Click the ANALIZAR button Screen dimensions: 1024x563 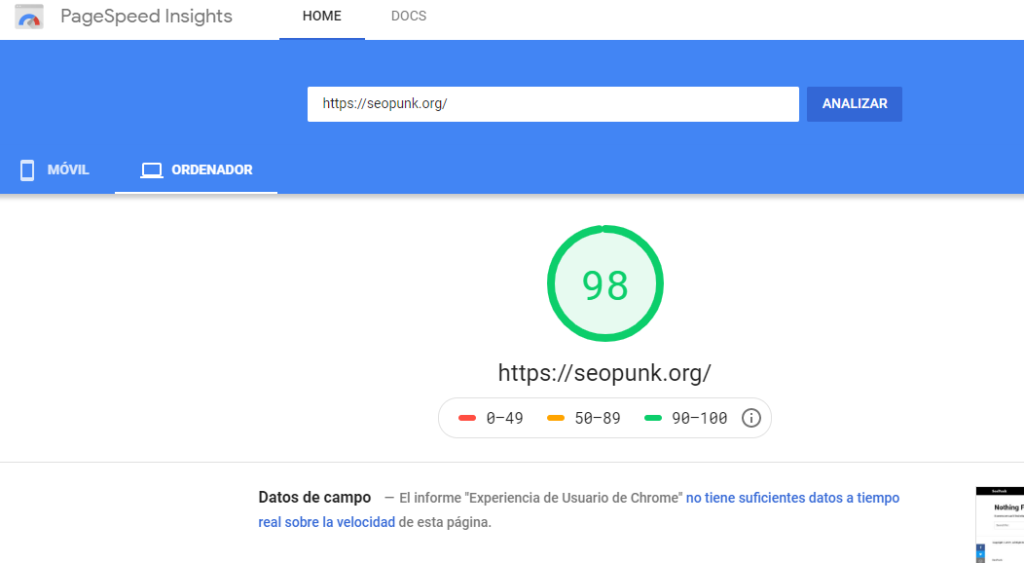854,104
